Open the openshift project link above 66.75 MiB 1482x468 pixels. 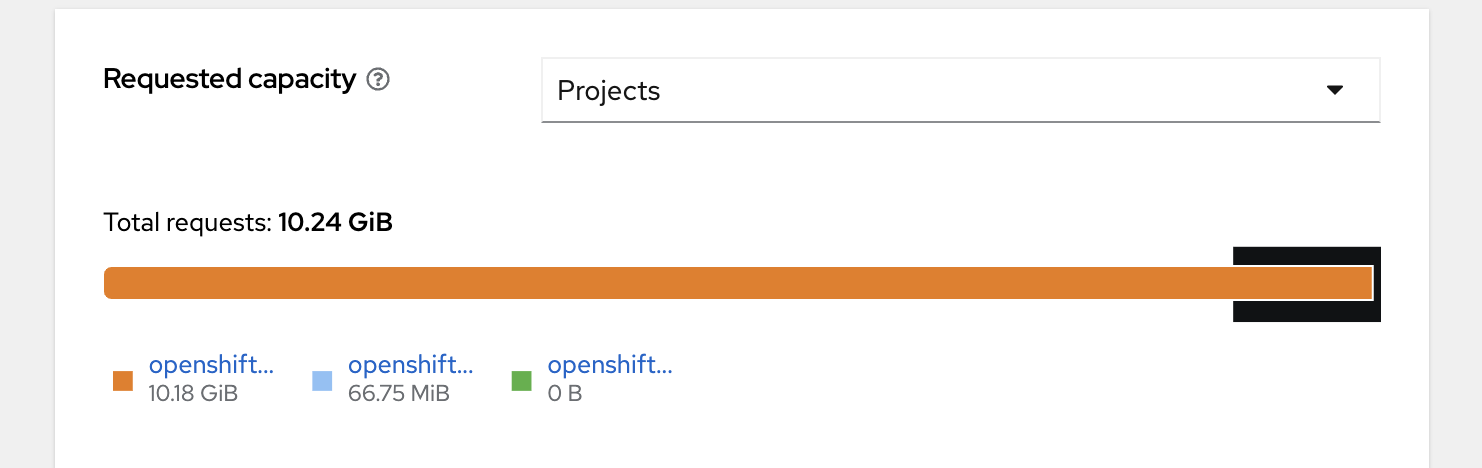click(x=410, y=365)
